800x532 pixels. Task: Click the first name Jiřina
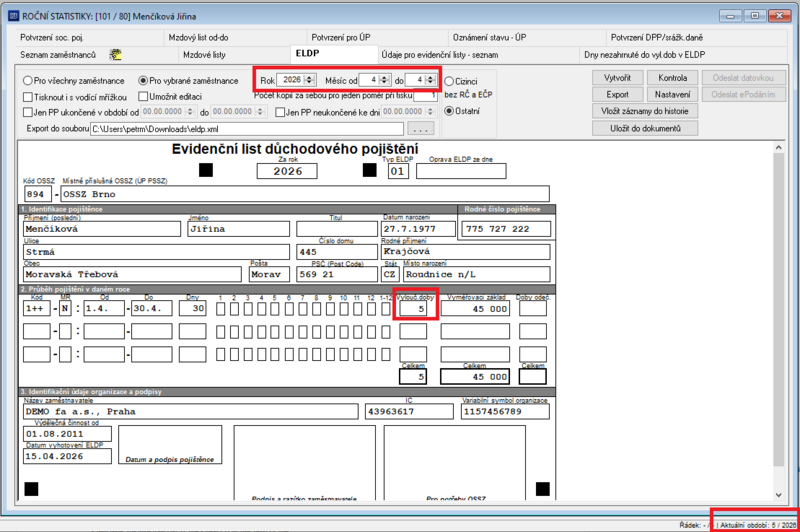(238, 229)
